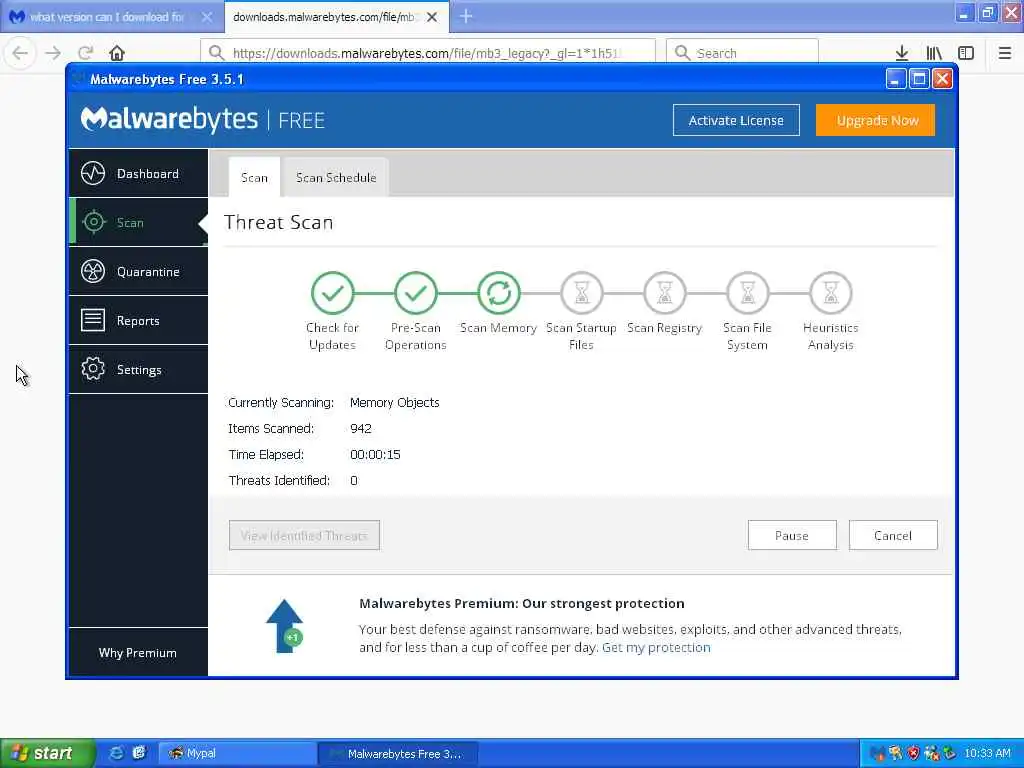Open the Windows start menu
1024x768 pixels.
coord(48,753)
